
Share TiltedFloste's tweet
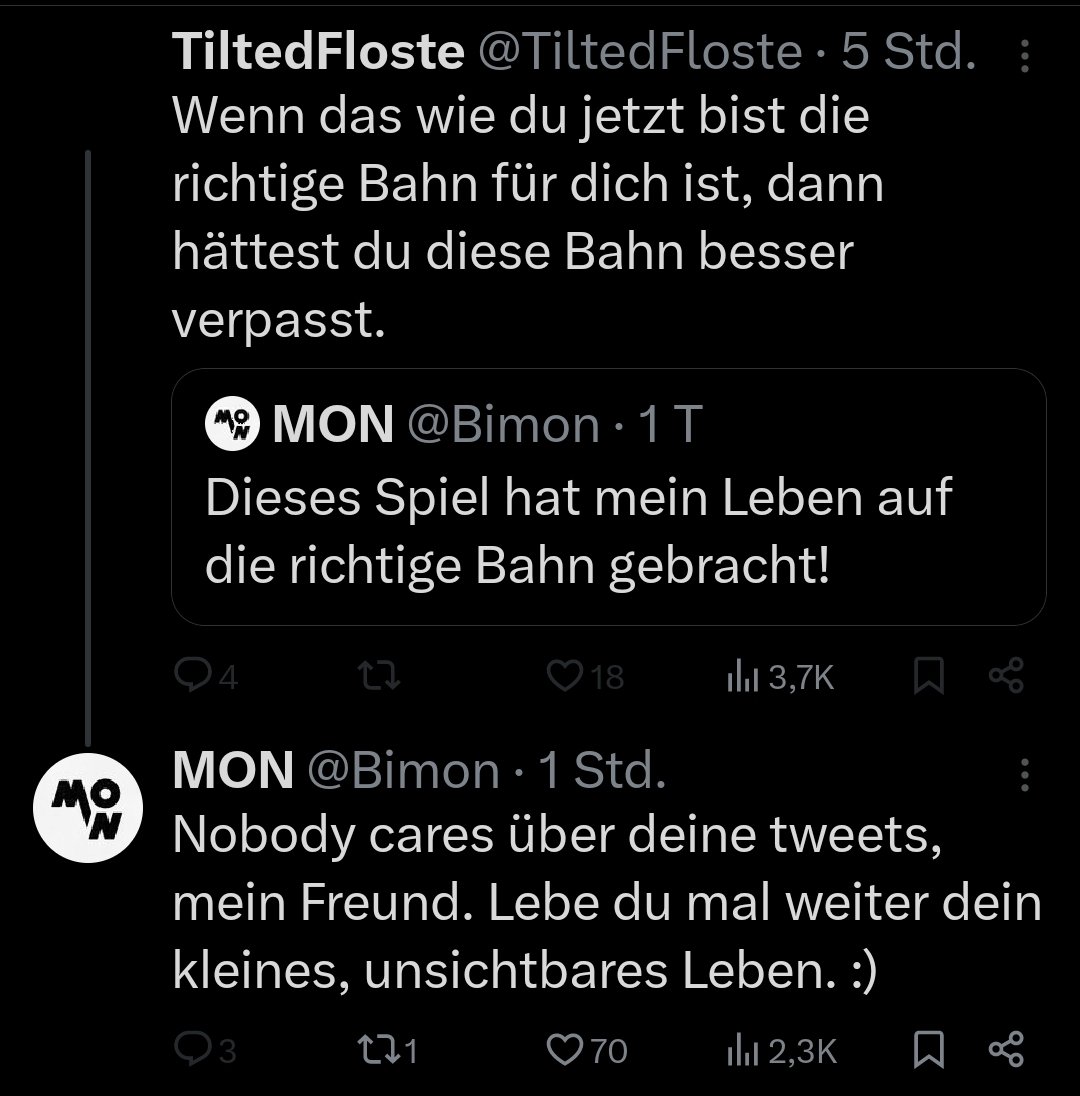point(1006,675)
